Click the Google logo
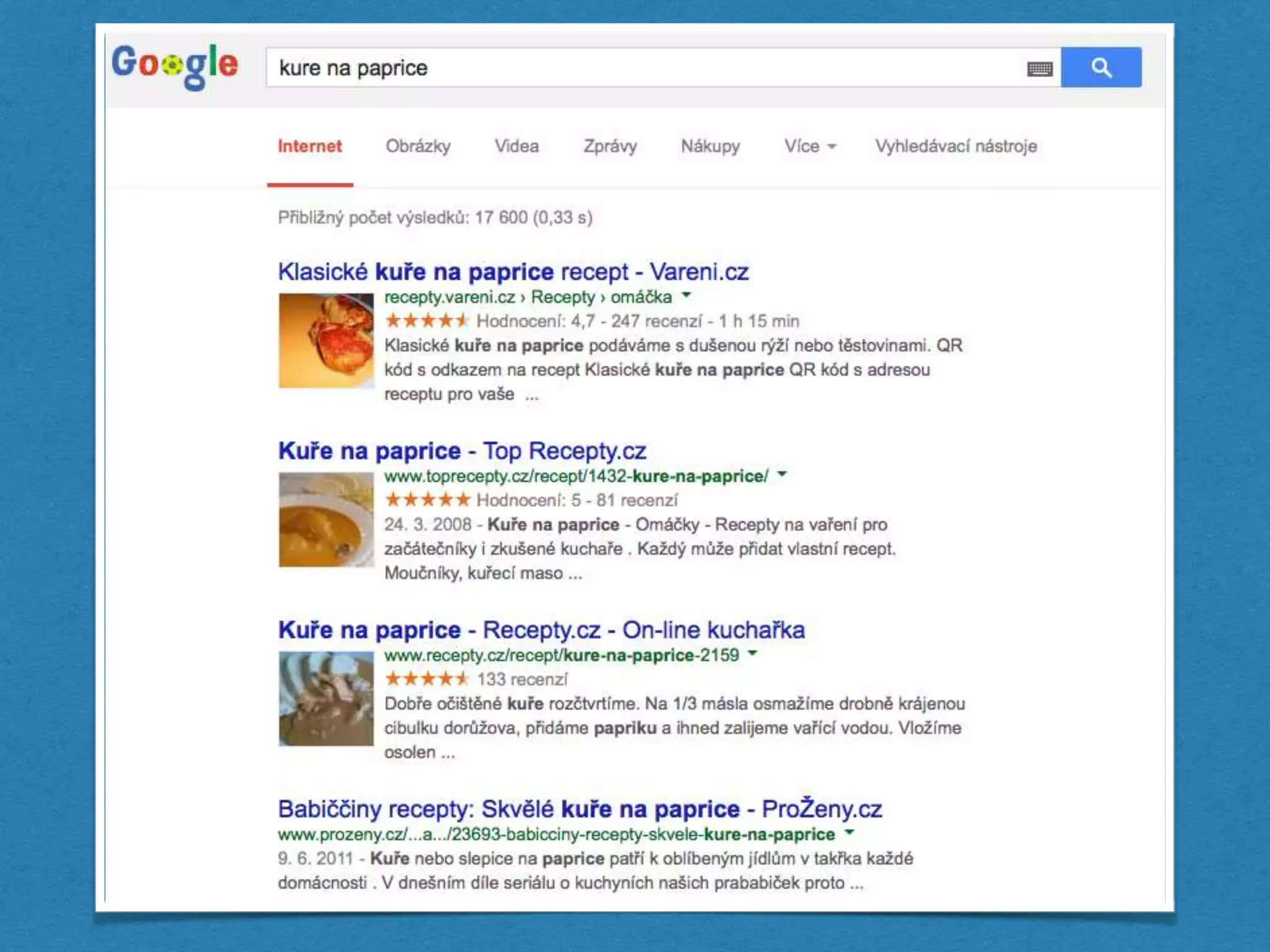Viewport: 1270px width, 952px height. [x=175, y=66]
